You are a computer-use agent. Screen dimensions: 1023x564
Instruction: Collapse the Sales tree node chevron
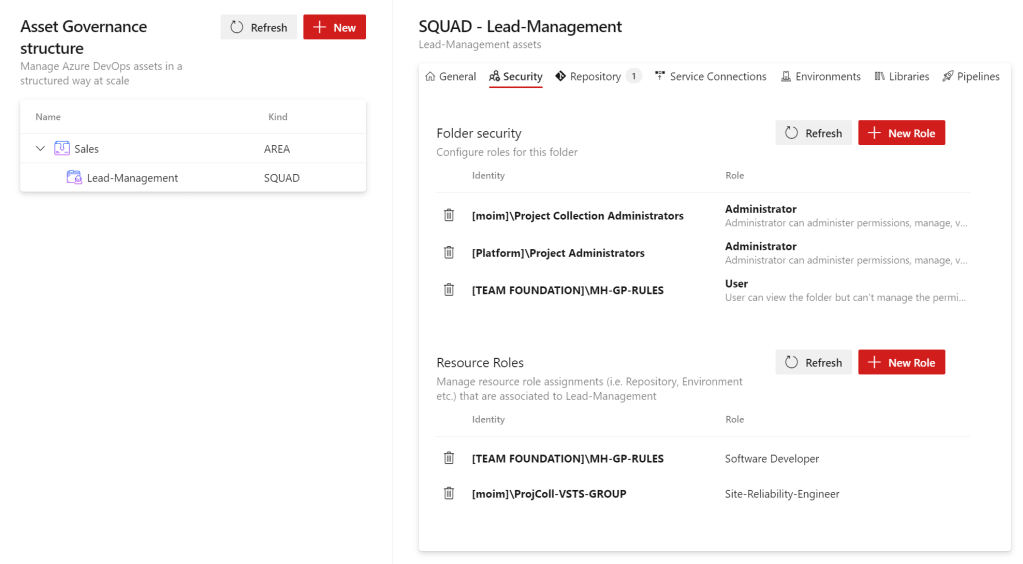[x=41, y=149]
